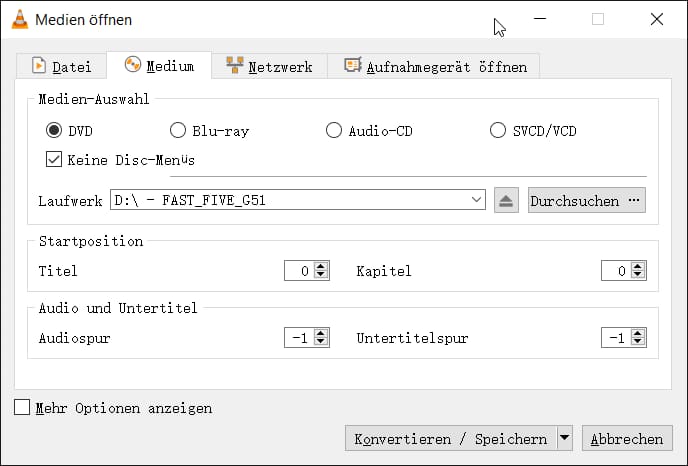The height and width of the screenshot is (466, 688).
Task: Click inside the Kapitel number field
Action: tap(616, 271)
